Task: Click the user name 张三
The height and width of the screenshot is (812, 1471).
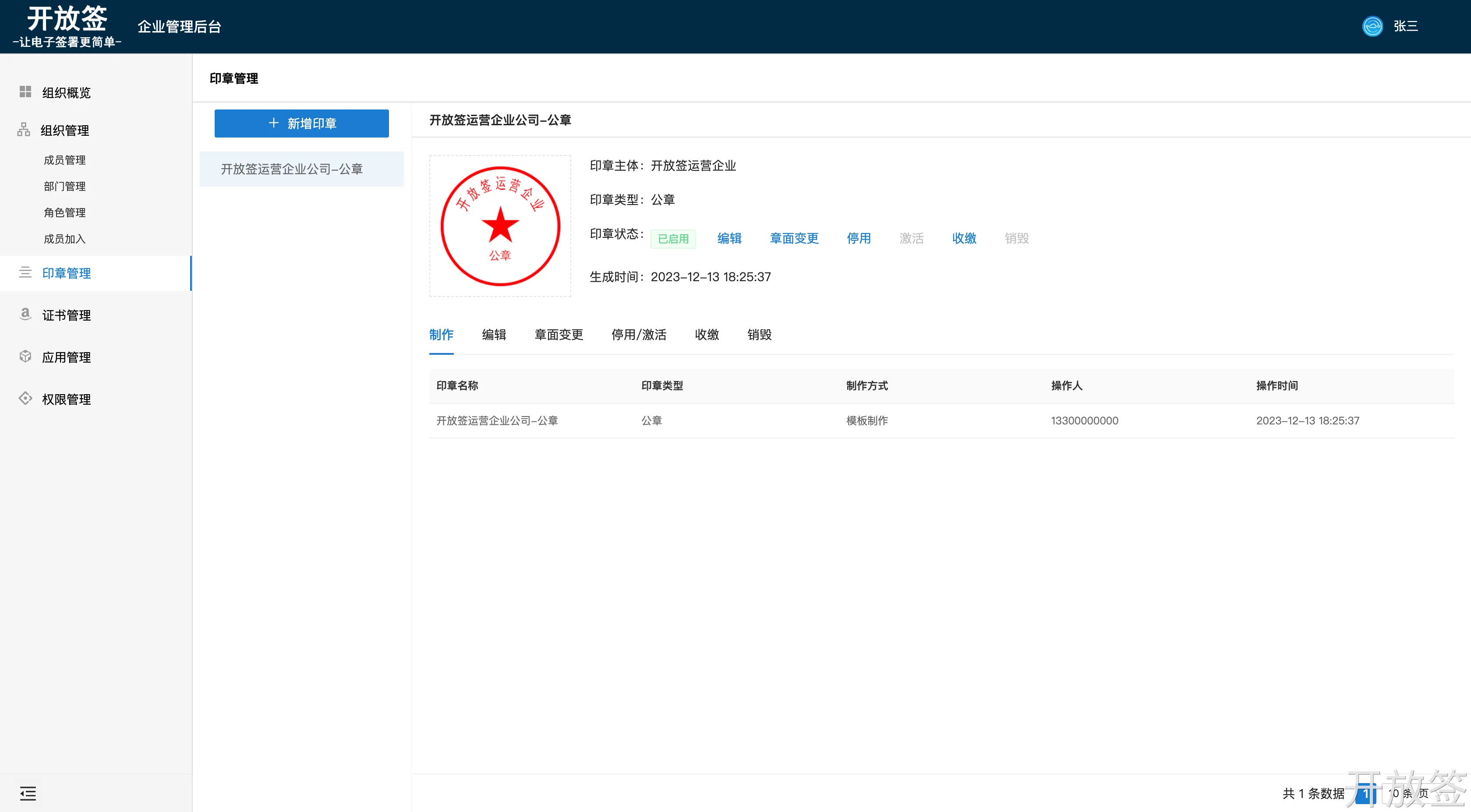Action: [x=1405, y=26]
